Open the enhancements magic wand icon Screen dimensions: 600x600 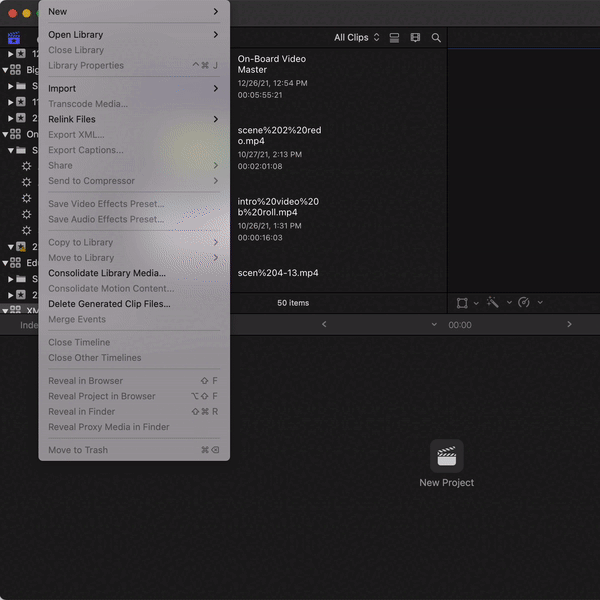493,302
